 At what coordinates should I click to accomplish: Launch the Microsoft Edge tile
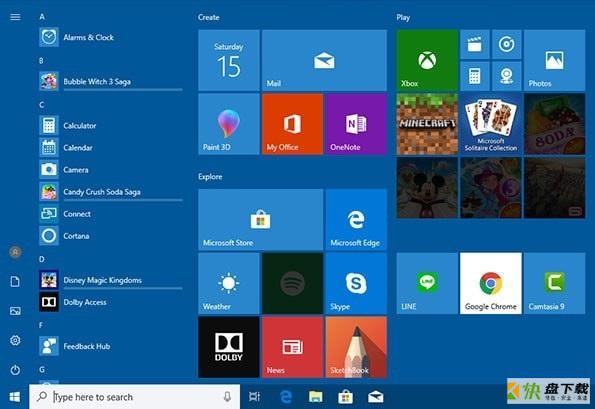[x=356, y=220]
